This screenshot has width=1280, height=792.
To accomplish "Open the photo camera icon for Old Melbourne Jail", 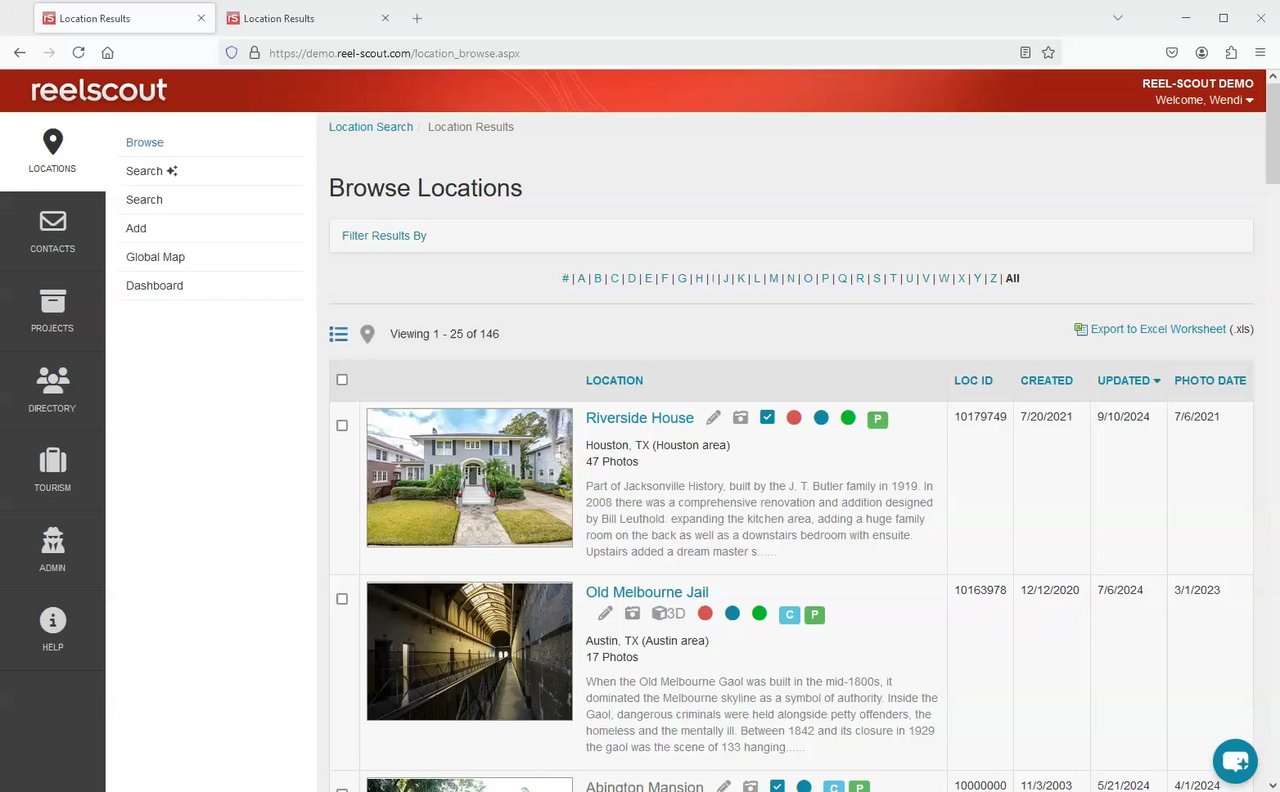I will coord(632,613).
